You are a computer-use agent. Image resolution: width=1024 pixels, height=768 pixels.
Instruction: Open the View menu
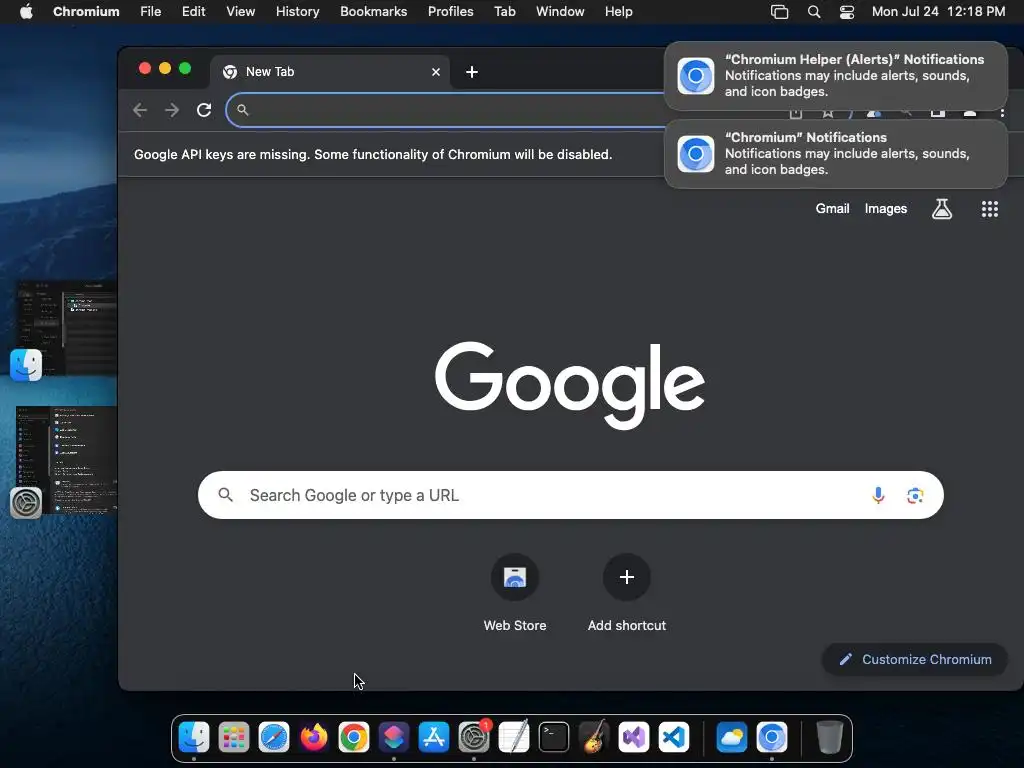[240, 12]
